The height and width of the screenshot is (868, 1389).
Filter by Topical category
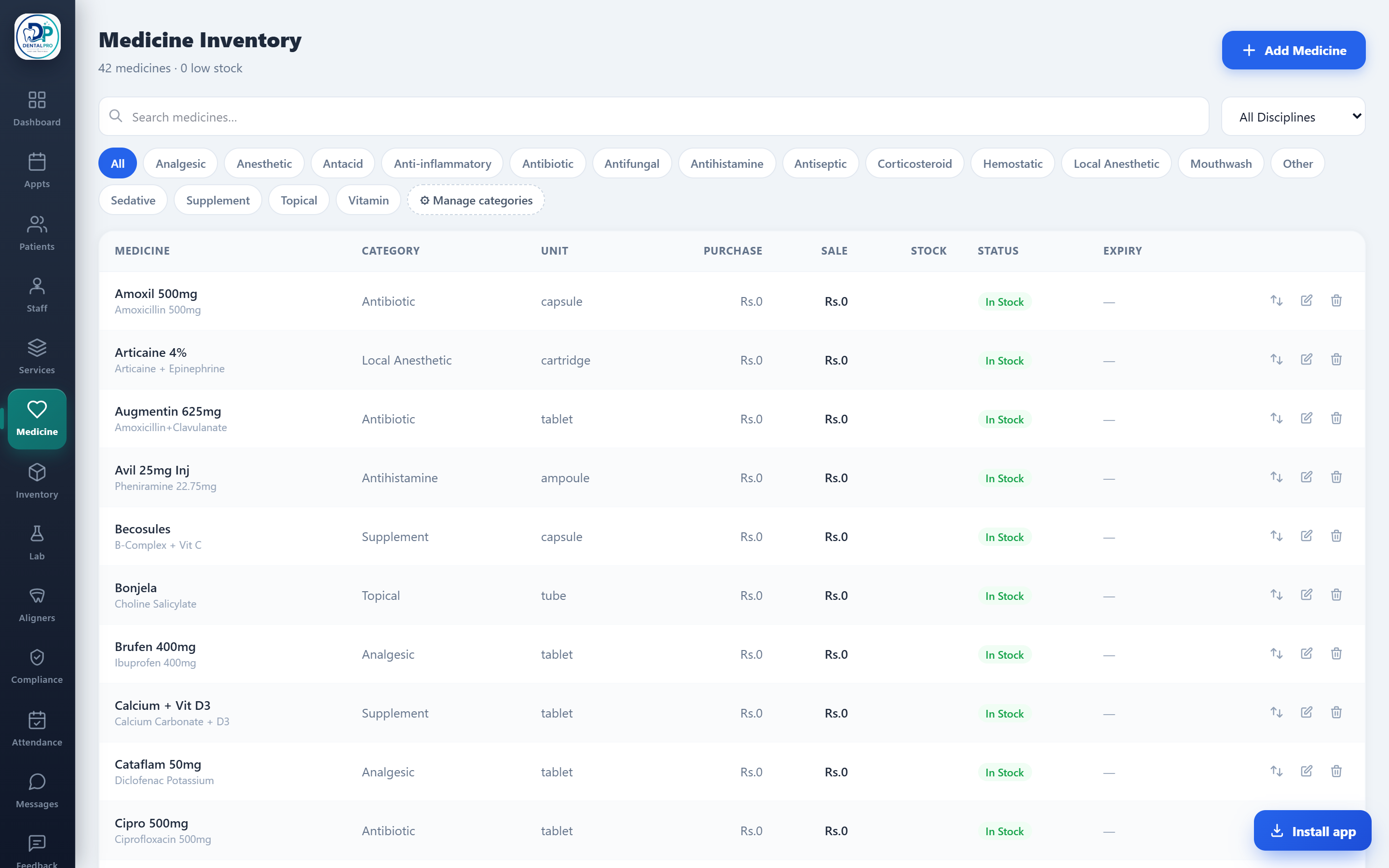[x=299, y=200]
